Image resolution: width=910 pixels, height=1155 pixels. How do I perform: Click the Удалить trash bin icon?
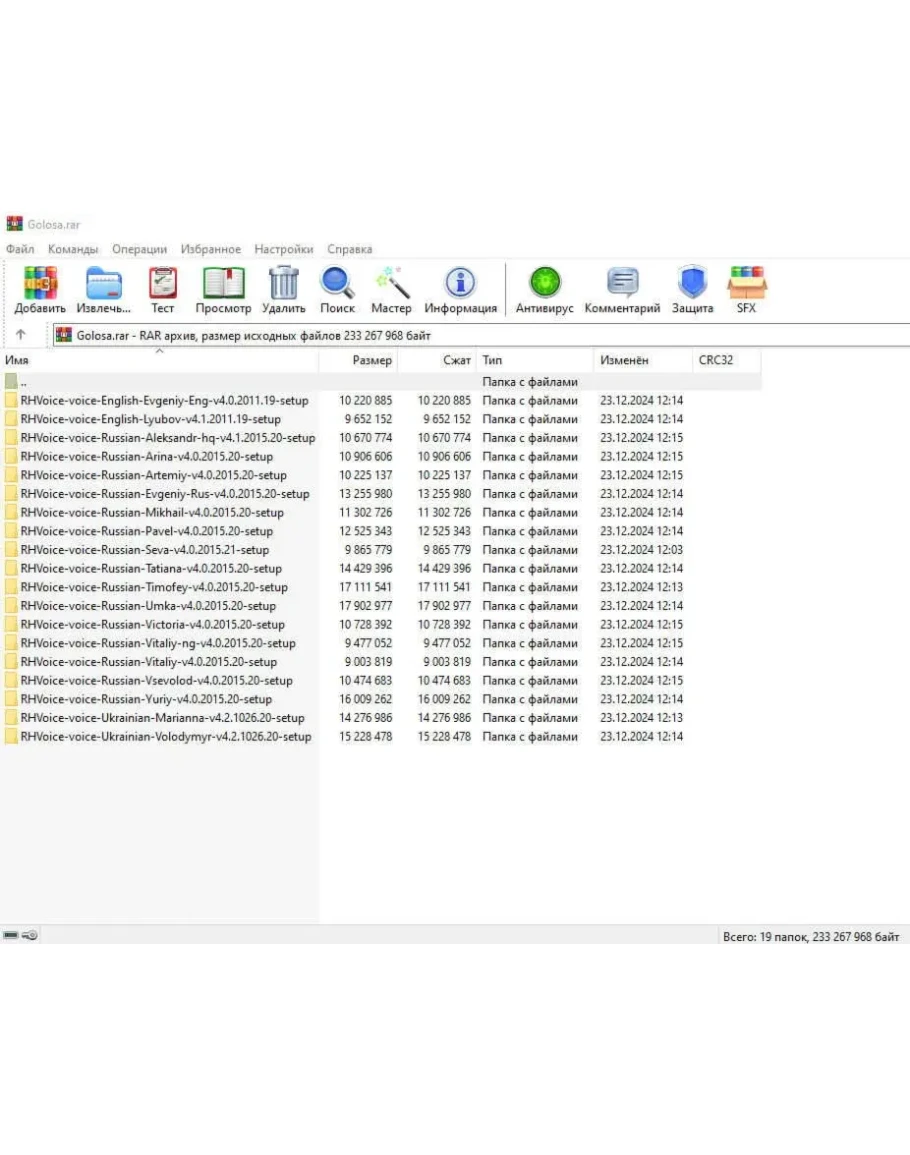pos(284,284)
